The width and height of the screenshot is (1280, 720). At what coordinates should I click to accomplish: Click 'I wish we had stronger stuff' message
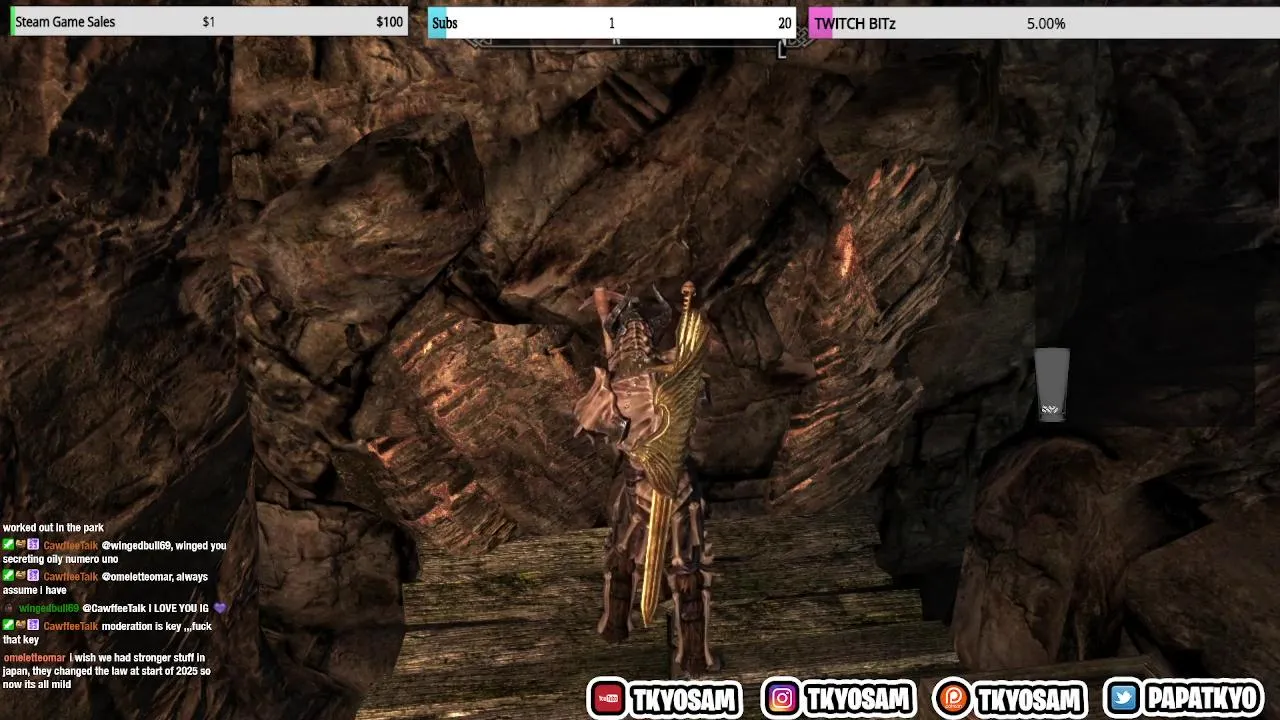pyautogui.click(x=108, y=671)
